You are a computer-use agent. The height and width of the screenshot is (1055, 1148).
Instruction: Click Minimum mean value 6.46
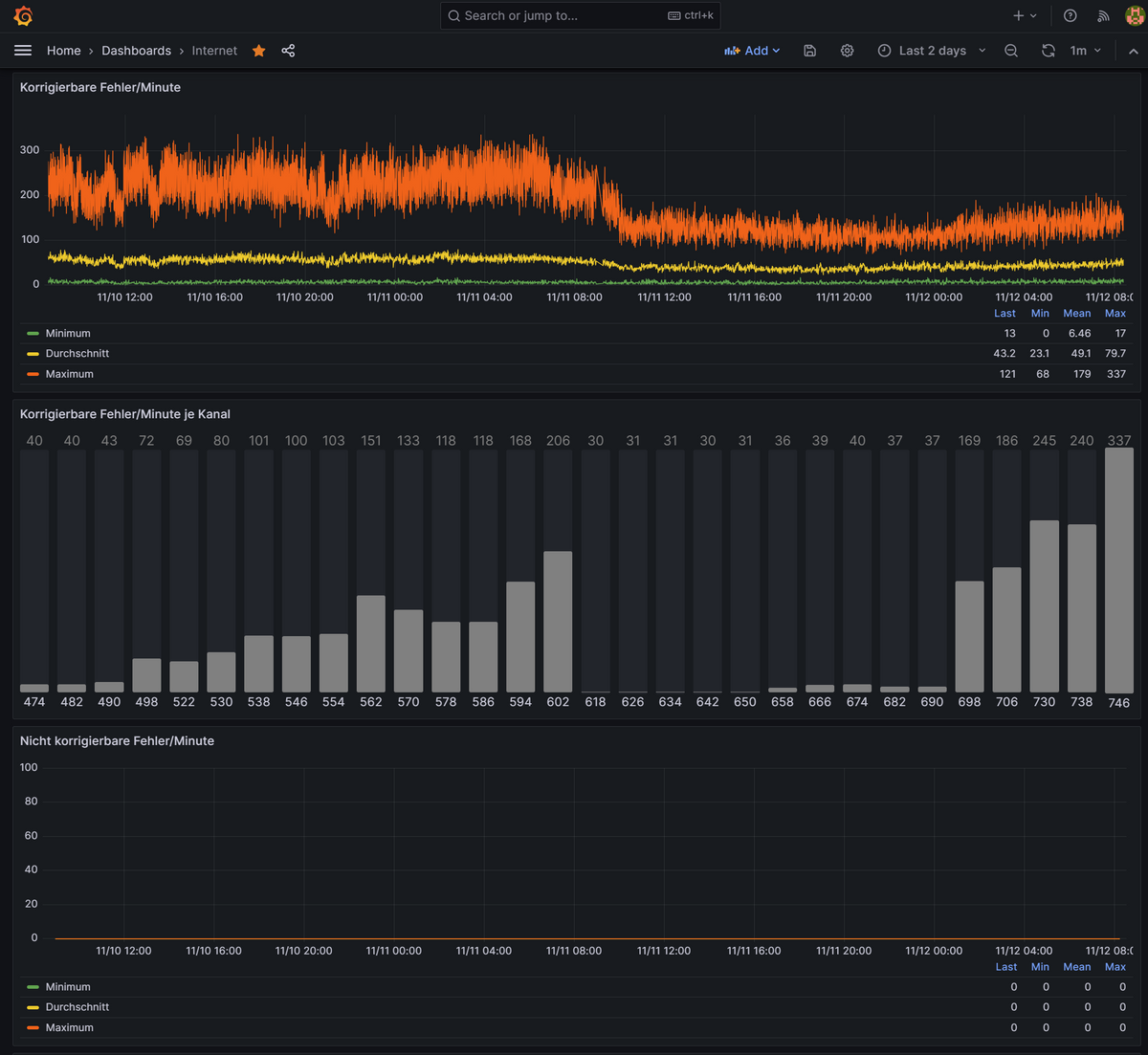click(x=1080, y=334)
